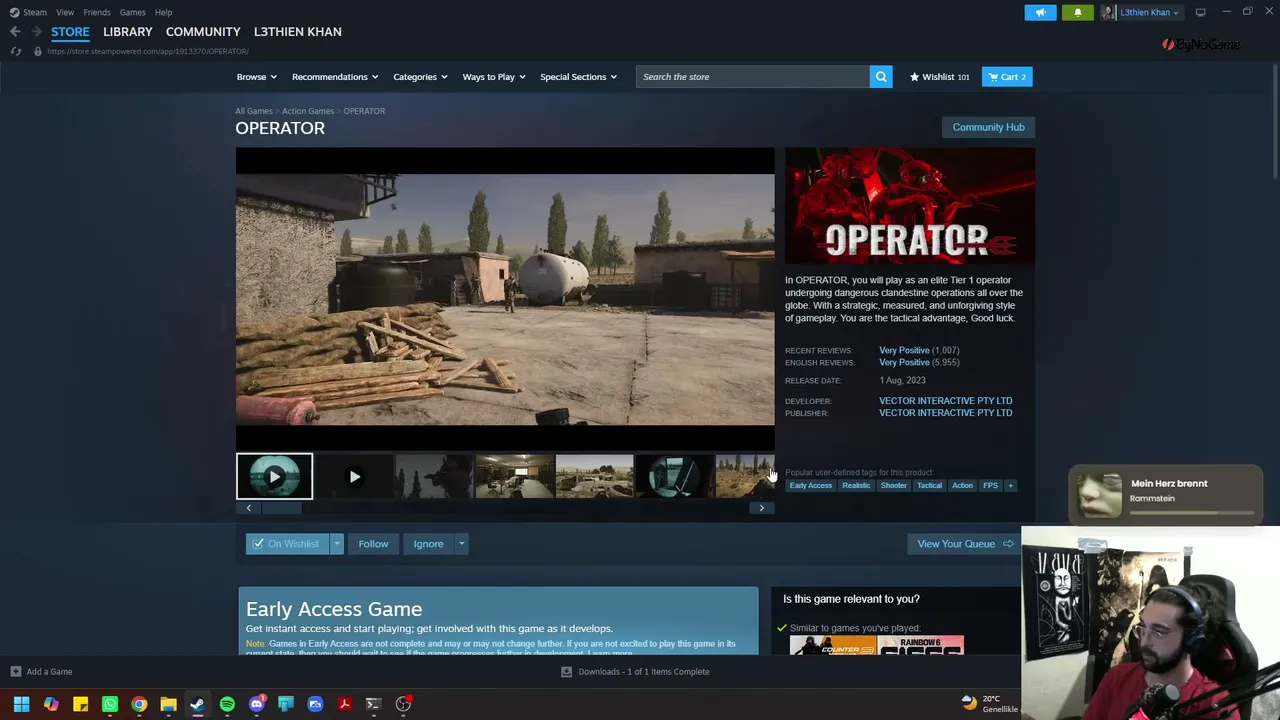
Task: Switch to the LIBRARY tab
Action: tap(128, 32)
